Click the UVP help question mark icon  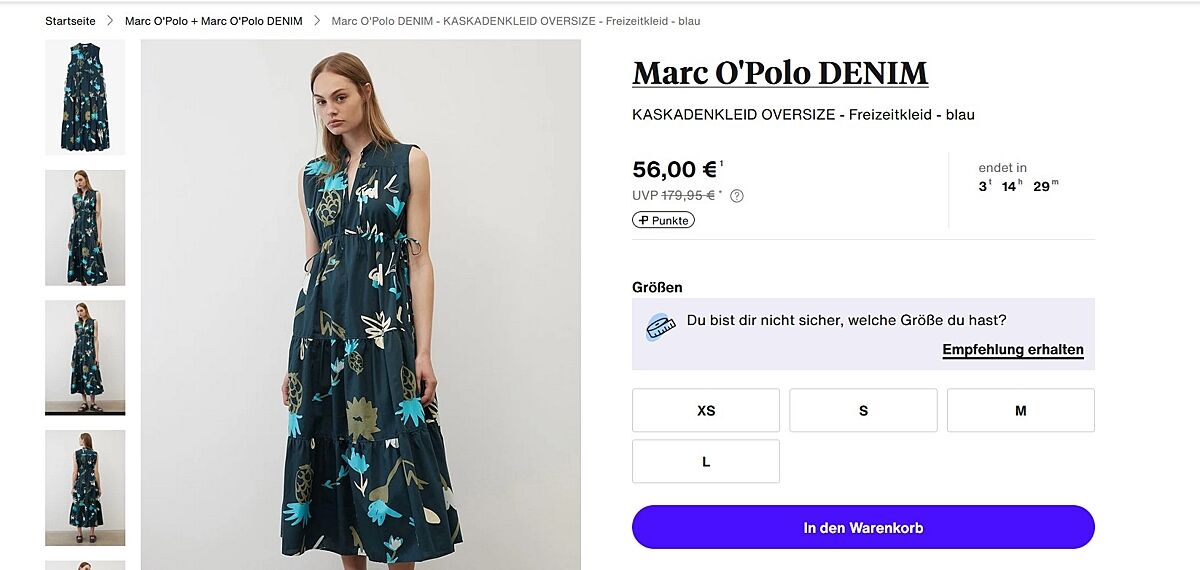(x=737, y=196)
